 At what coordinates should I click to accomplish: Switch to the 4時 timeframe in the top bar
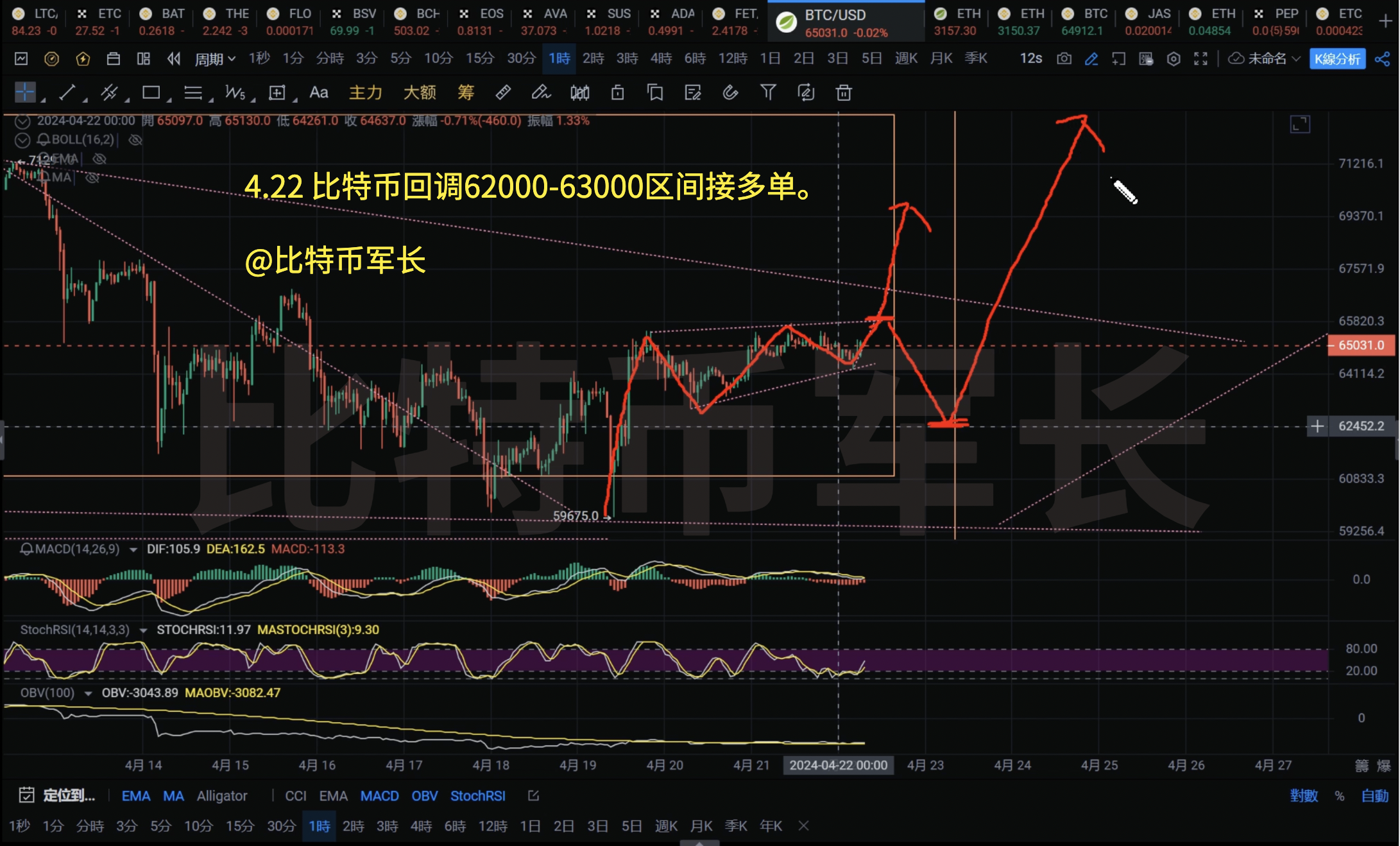[661, 58]
